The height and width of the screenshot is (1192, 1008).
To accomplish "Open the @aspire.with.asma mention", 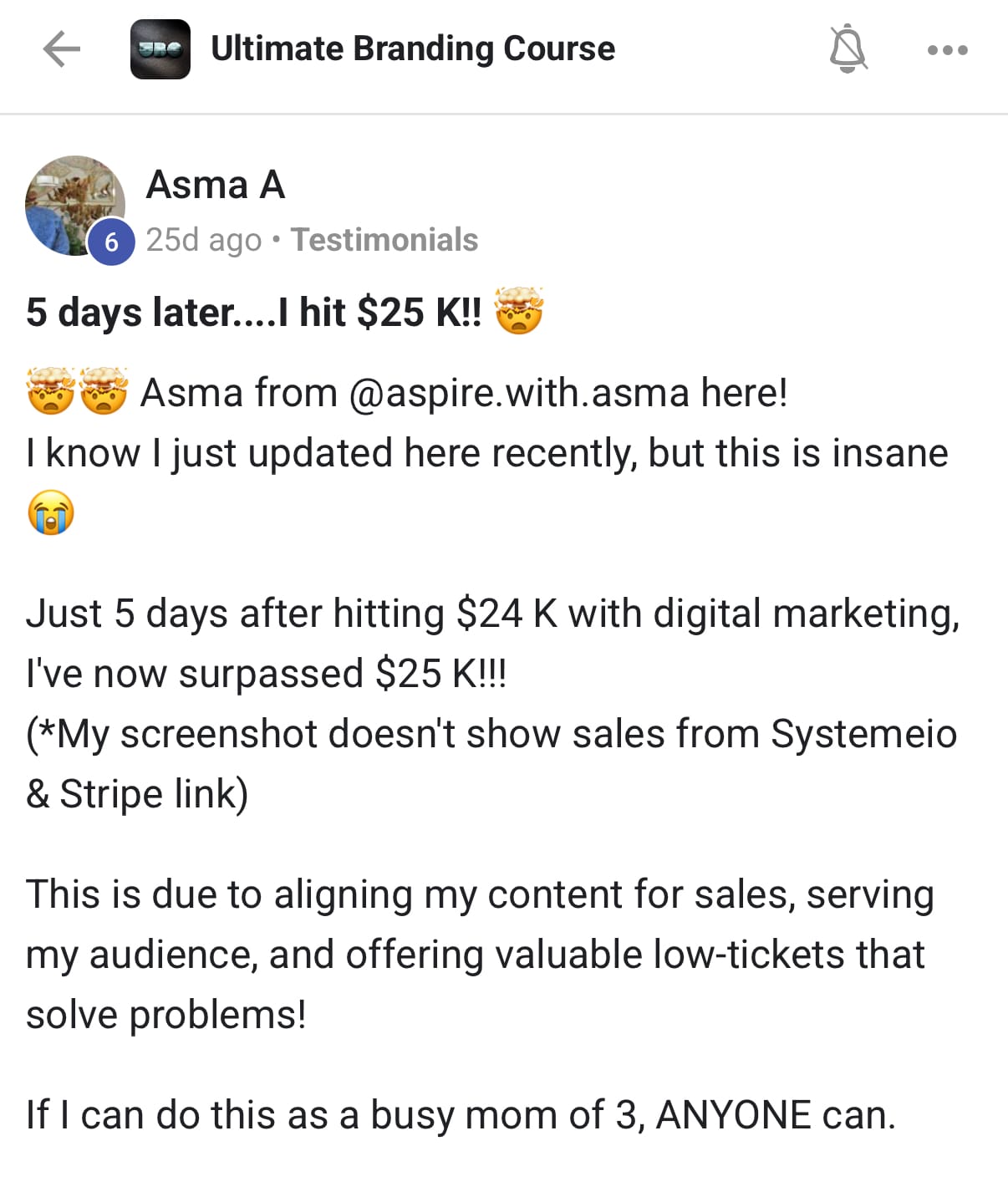I will tap(518, 393).
